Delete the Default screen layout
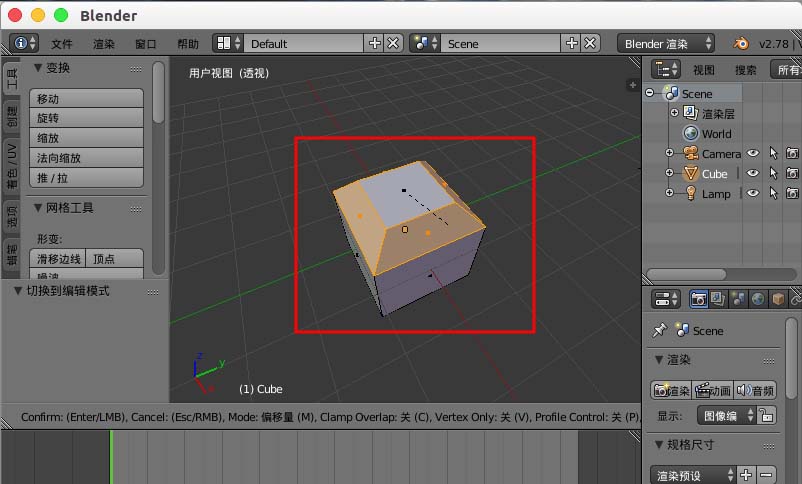Viewport: 802px width, 484px height. click(393, 43)
